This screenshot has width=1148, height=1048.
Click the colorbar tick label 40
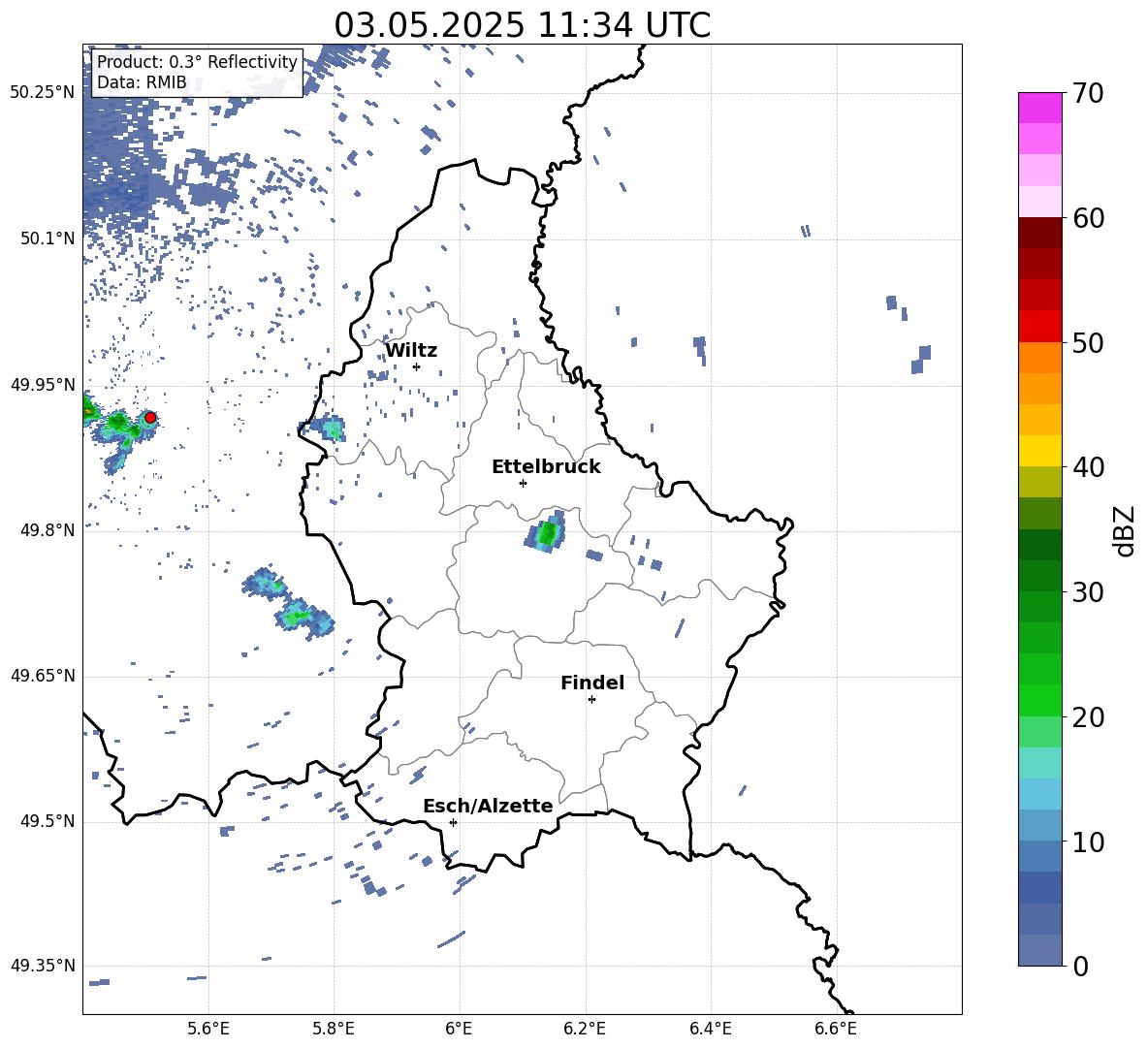(x=1088, y=467)
